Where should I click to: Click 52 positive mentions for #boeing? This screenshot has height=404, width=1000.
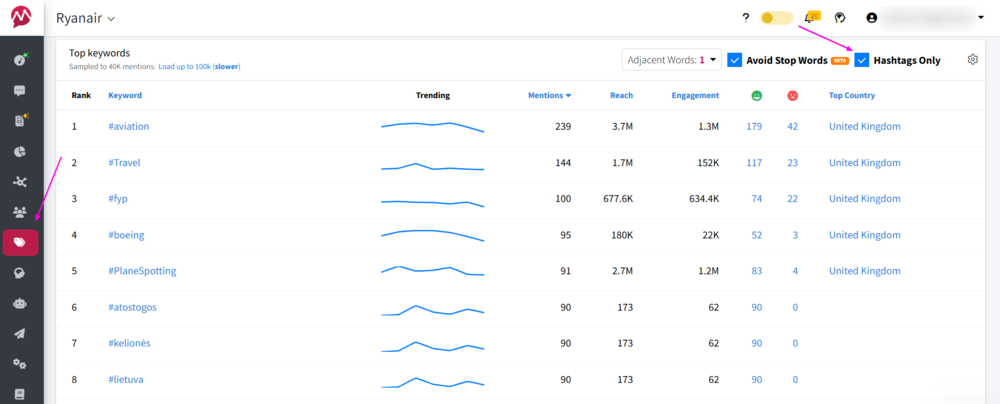tap(757, 235)
